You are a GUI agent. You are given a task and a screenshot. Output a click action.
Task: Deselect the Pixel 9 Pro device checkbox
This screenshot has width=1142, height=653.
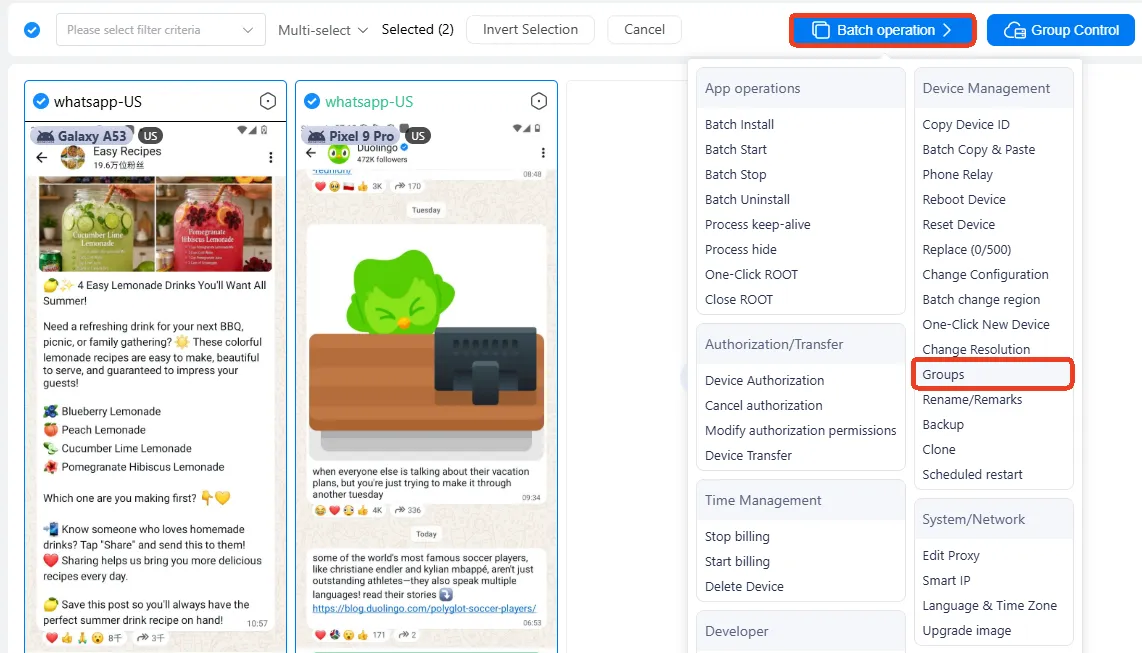[x=312, y=101]
